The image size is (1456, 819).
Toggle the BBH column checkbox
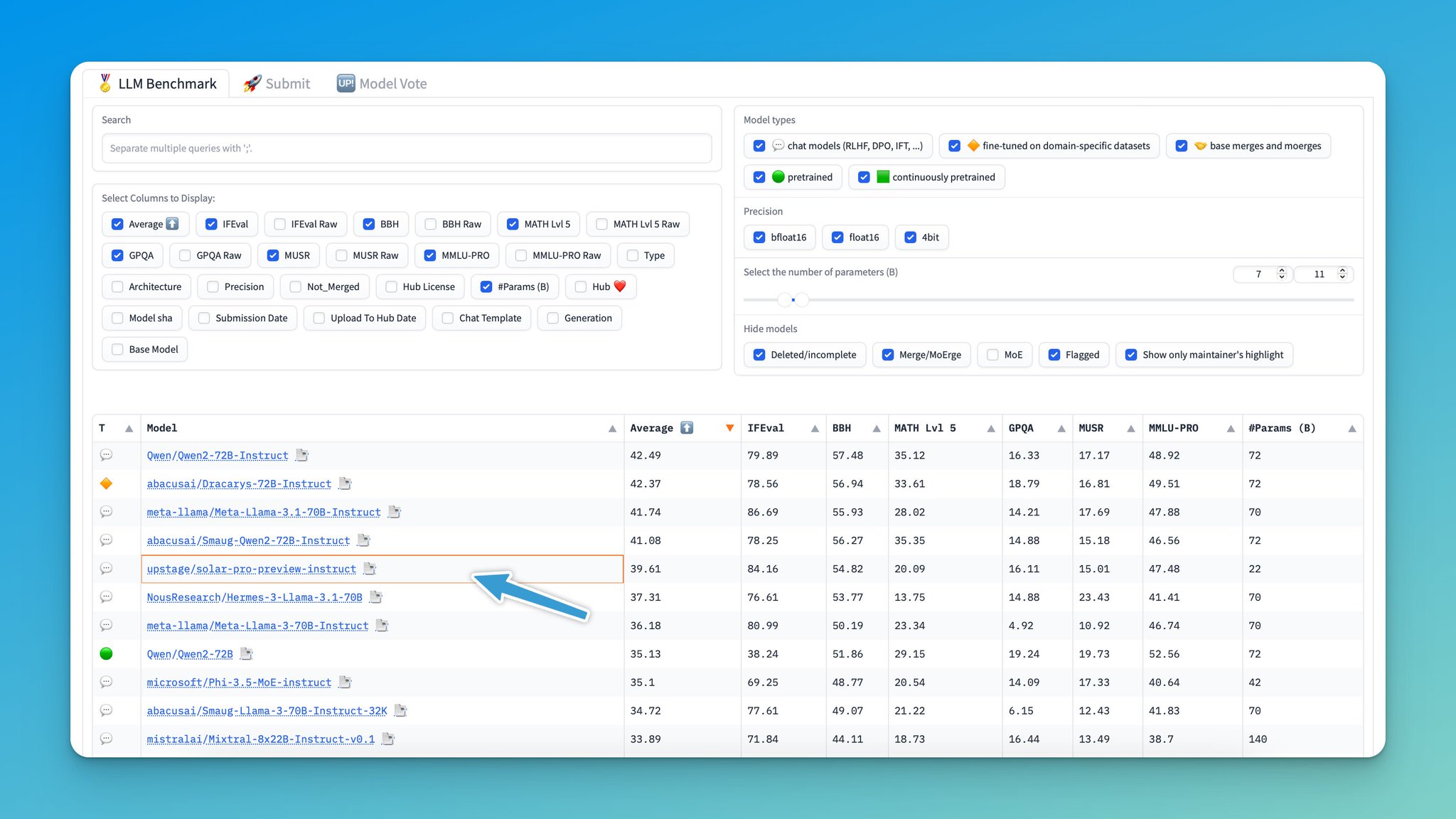pyautogui.click(x=369, y=224)
